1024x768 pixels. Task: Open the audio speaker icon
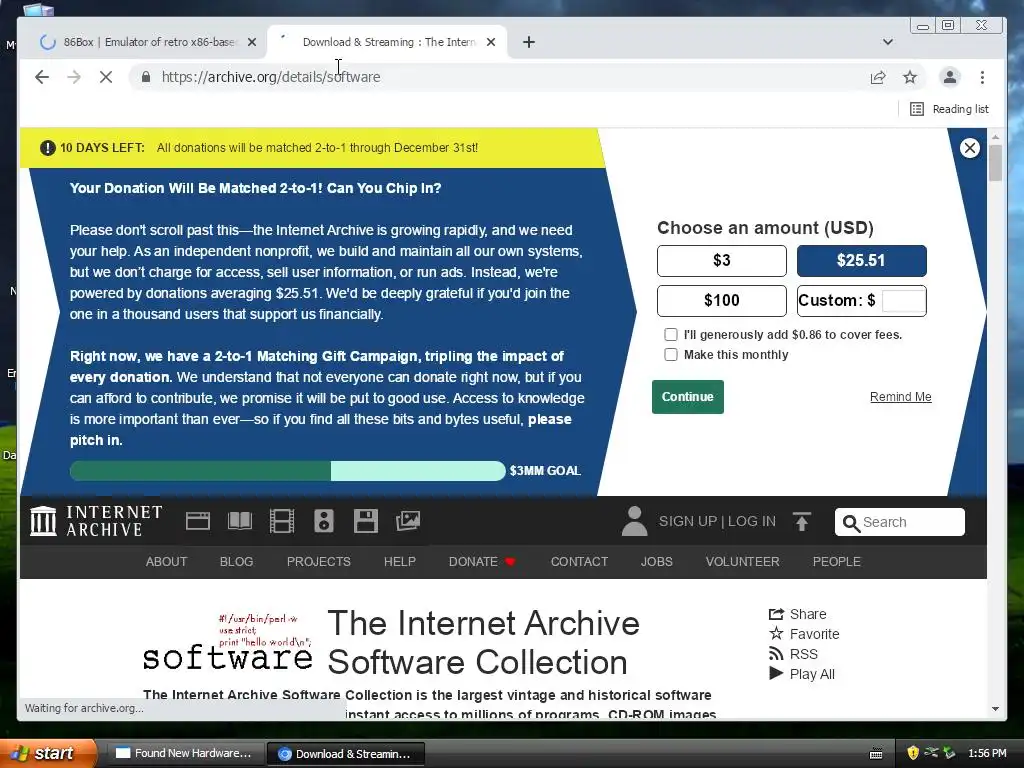pyautogui.click(x=324, y=521)
